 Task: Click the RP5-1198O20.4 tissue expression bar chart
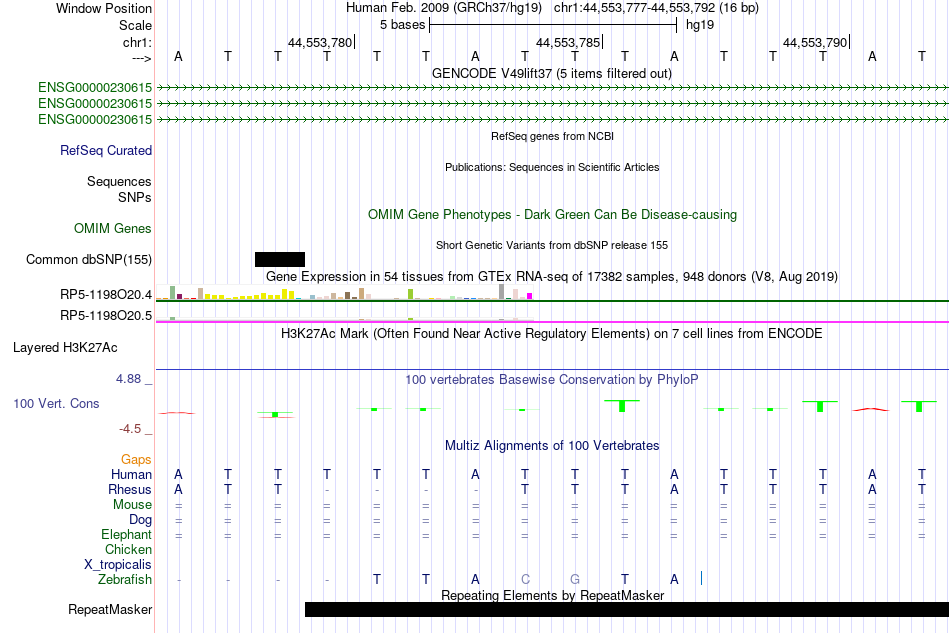coord(344,293)
